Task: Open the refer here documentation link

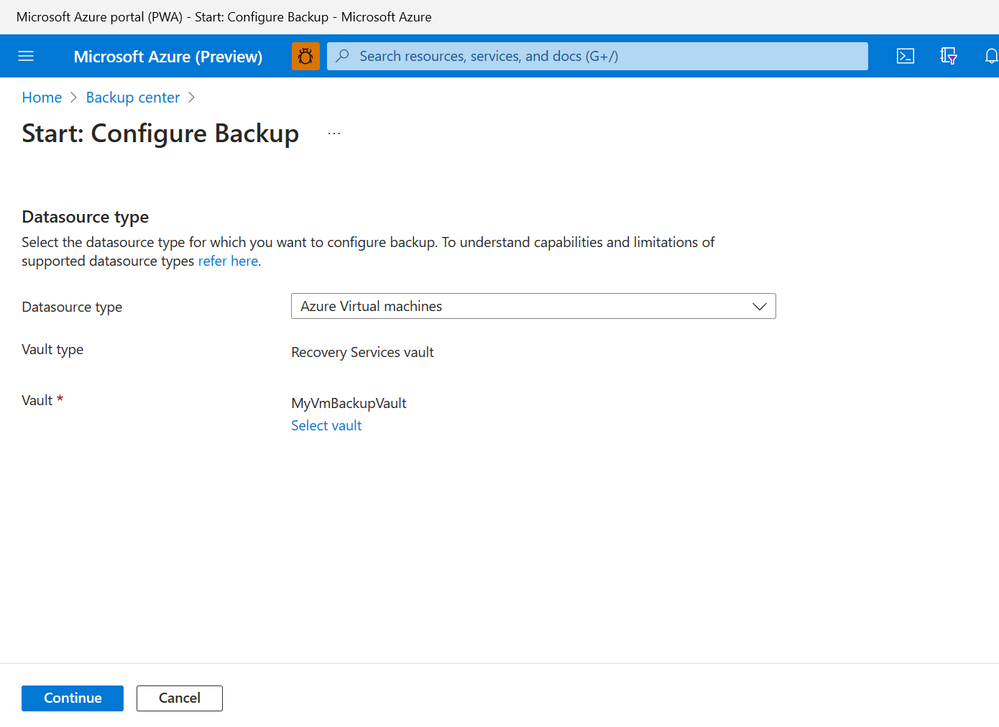Action: click(228, 261)
